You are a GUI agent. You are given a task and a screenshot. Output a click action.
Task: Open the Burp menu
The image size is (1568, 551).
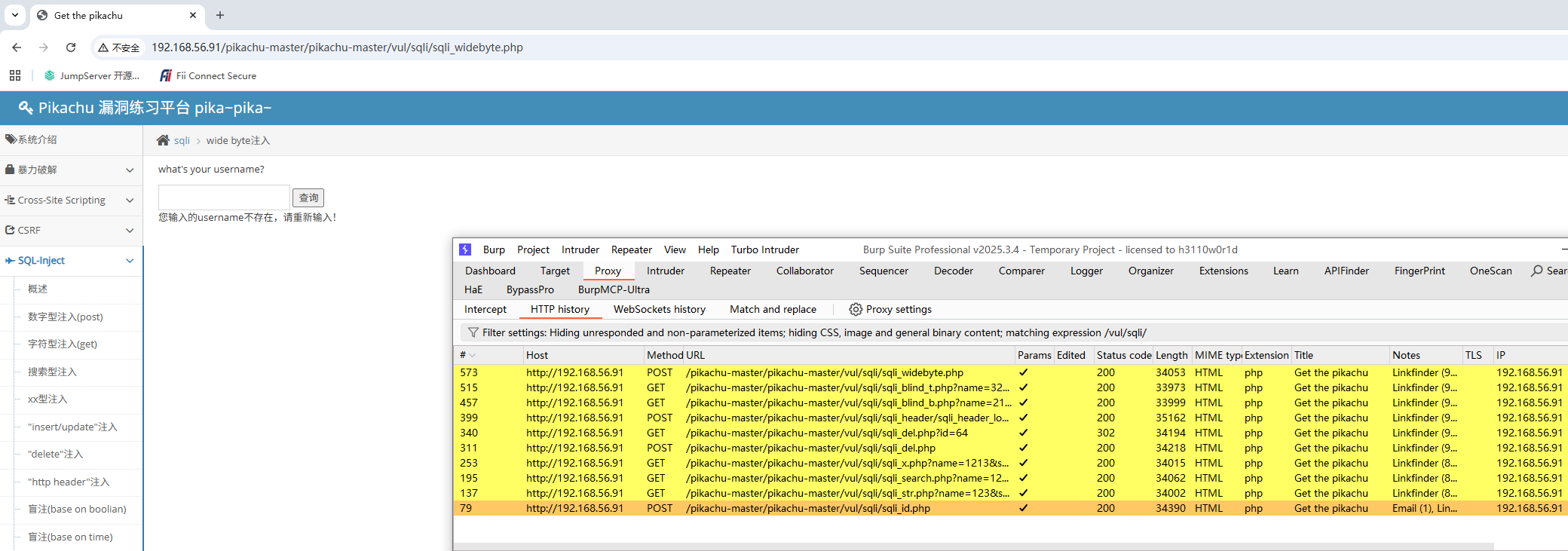pos(494,249)
